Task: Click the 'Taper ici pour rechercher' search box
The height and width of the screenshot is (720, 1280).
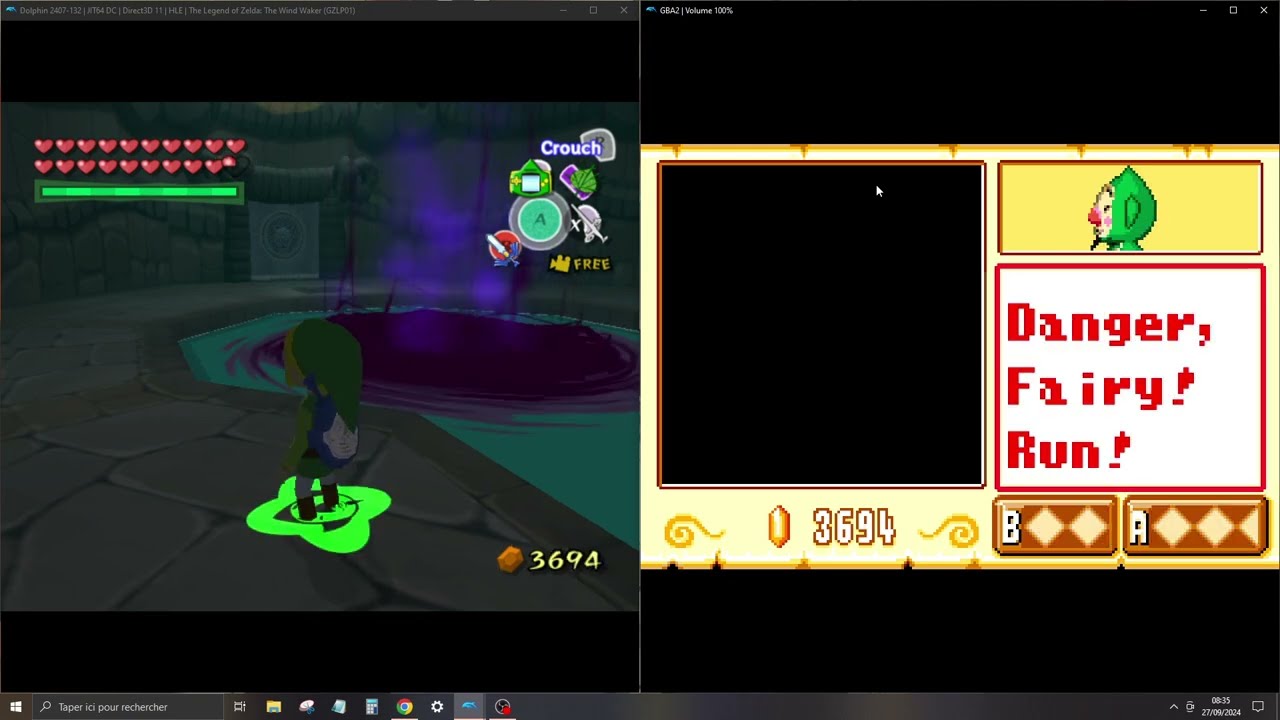Action: [128, 706]
